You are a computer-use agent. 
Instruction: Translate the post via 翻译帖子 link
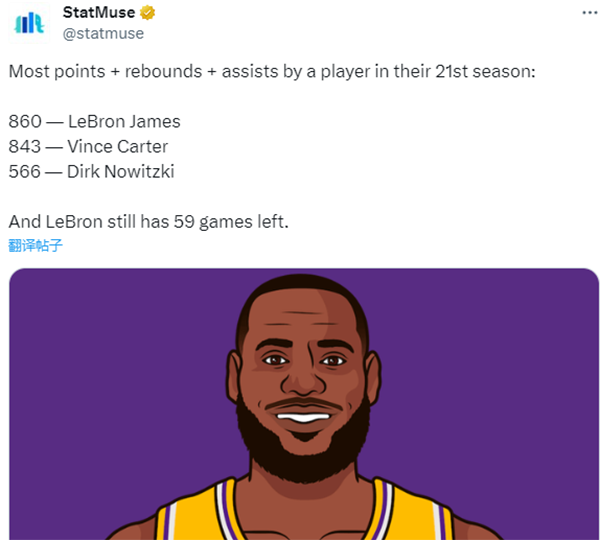point(35,245)
